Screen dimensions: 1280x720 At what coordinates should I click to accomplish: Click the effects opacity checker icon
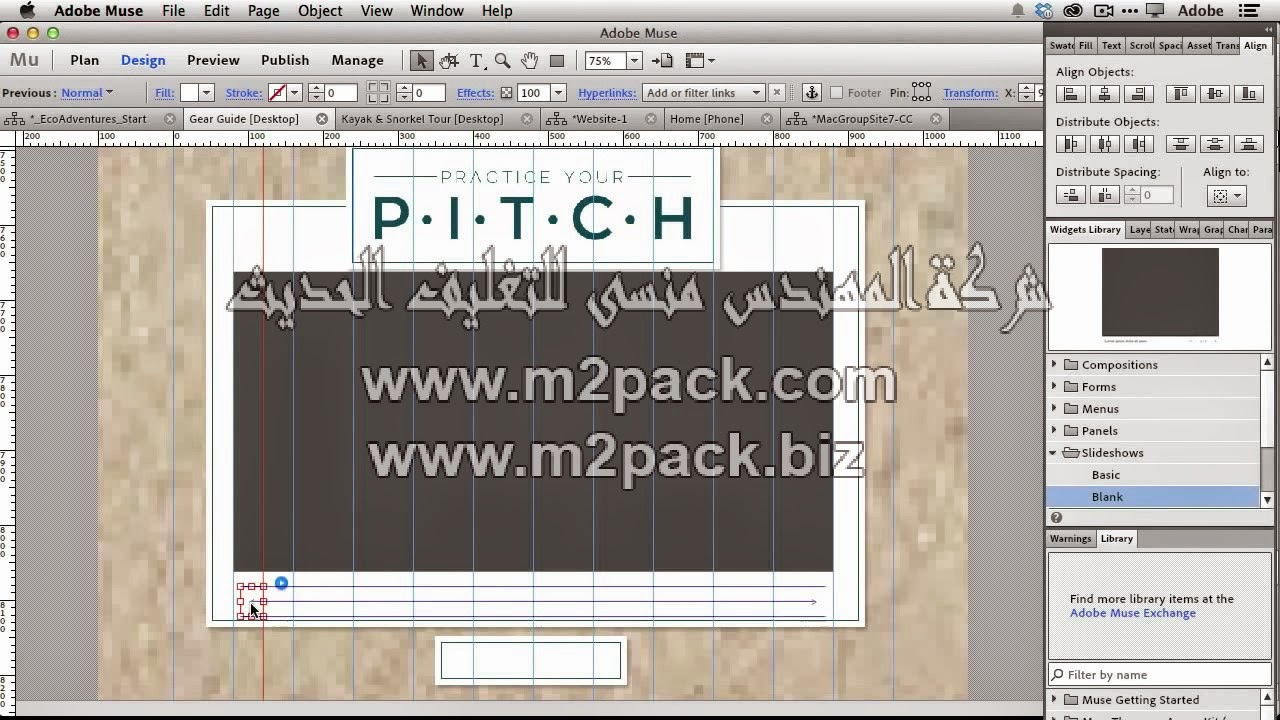[x=506, y=93]
